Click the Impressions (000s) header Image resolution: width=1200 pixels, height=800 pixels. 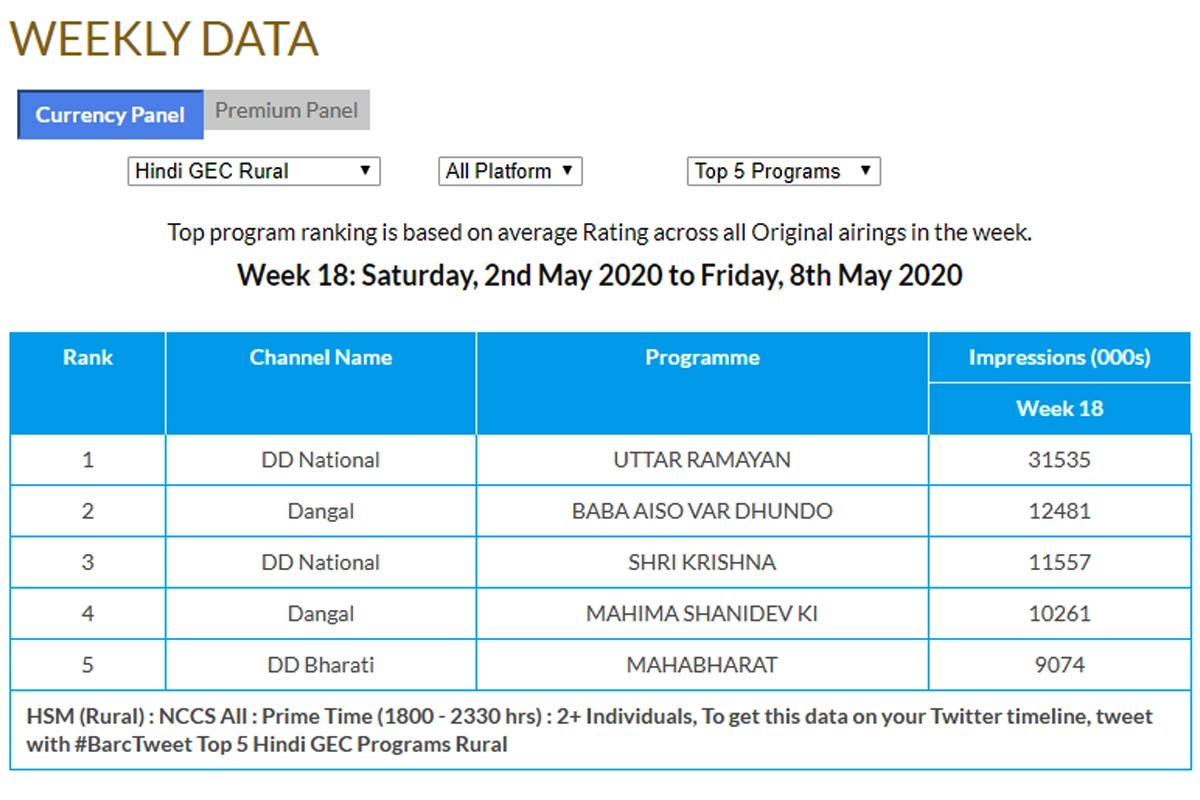coord(1059,358)
